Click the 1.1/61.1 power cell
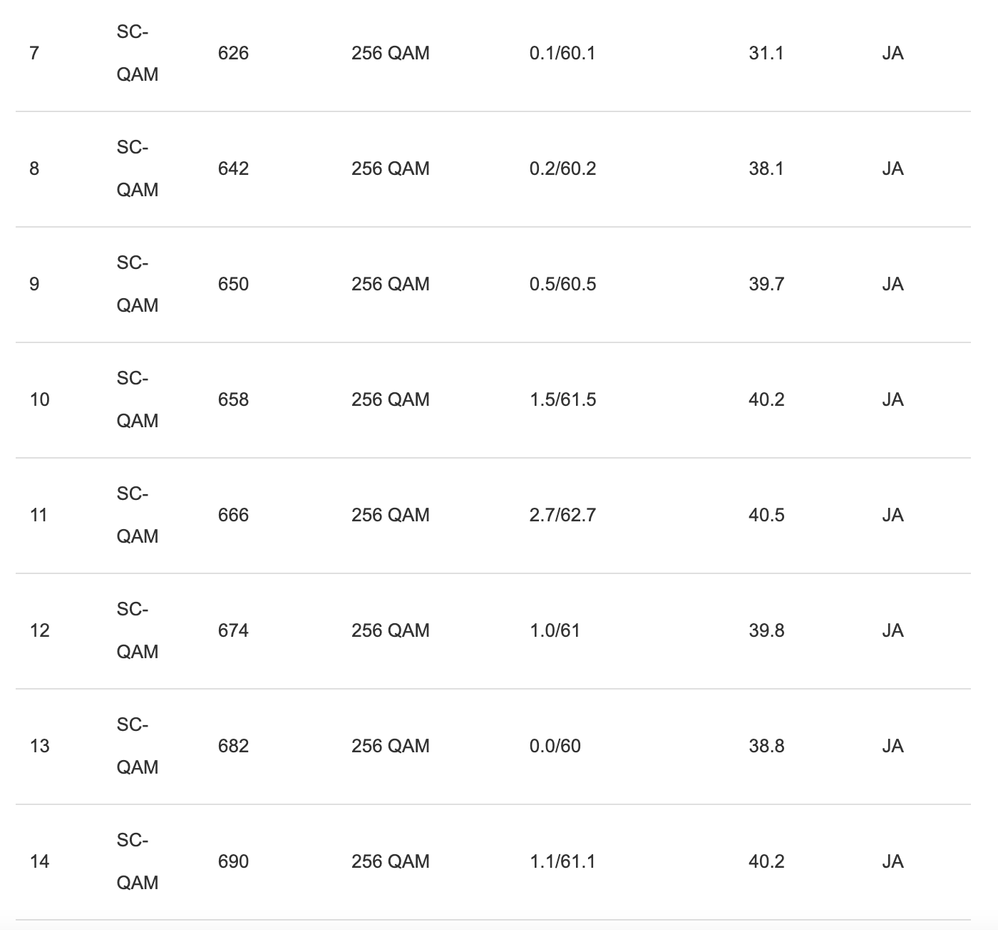The width and height of the screenshot is (998, 930). (562, 862)
